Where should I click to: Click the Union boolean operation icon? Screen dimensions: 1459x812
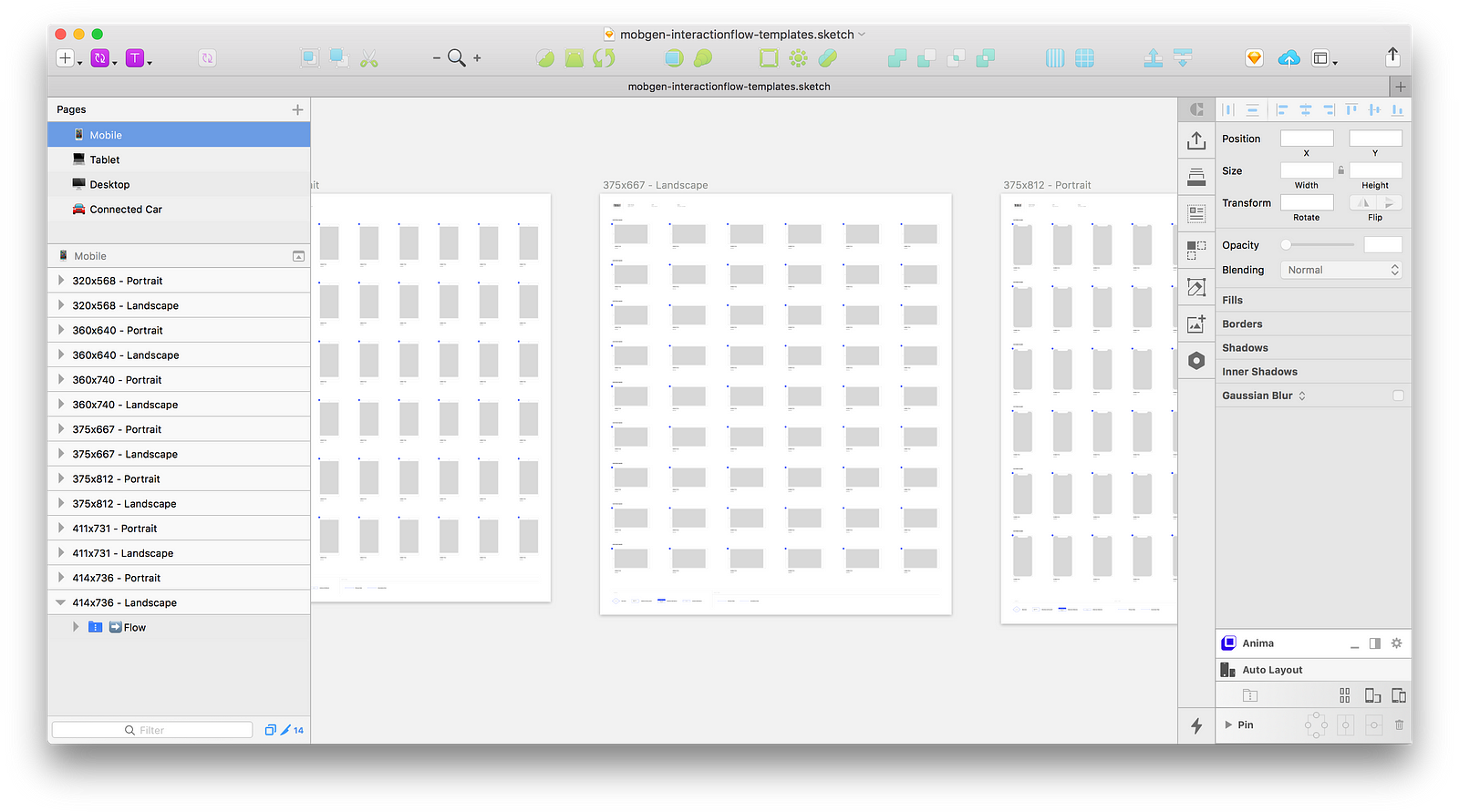[x=897, y=58]
